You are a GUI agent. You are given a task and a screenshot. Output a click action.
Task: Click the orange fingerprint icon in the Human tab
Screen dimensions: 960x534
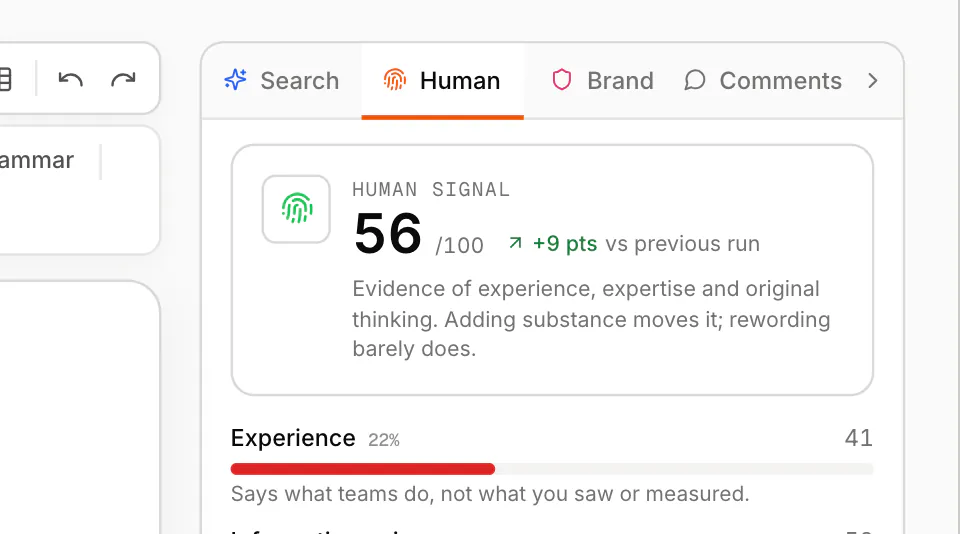point(395,80)
